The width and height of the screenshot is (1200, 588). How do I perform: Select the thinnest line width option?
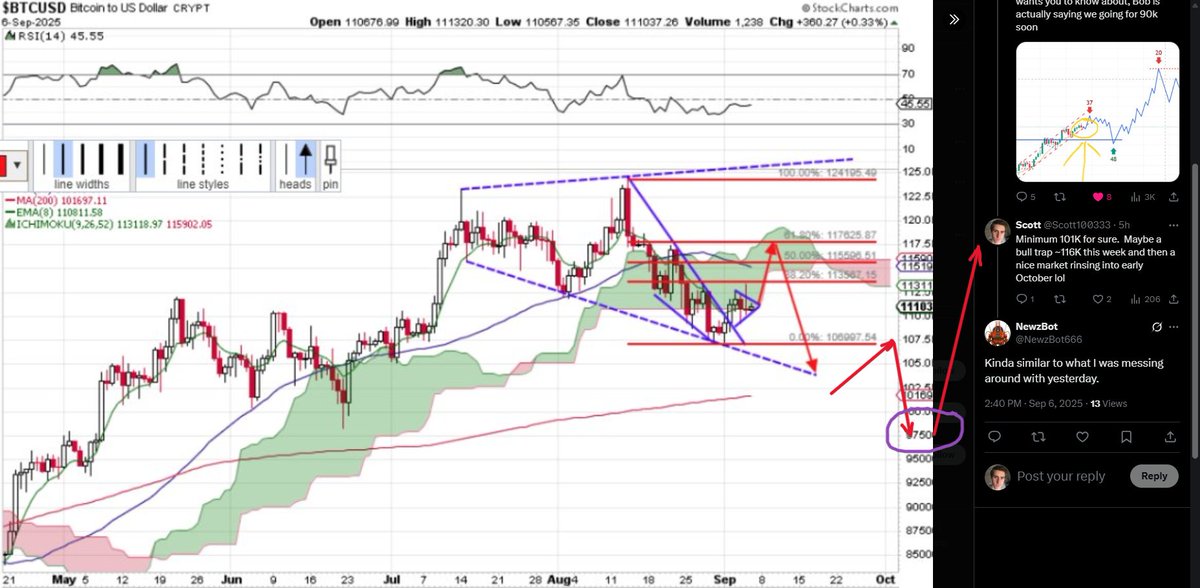coord(44,159)
